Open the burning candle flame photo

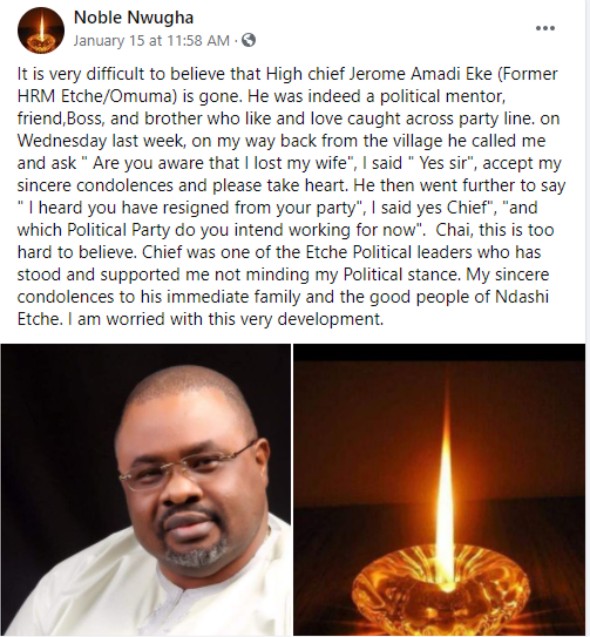pos(439,490)
